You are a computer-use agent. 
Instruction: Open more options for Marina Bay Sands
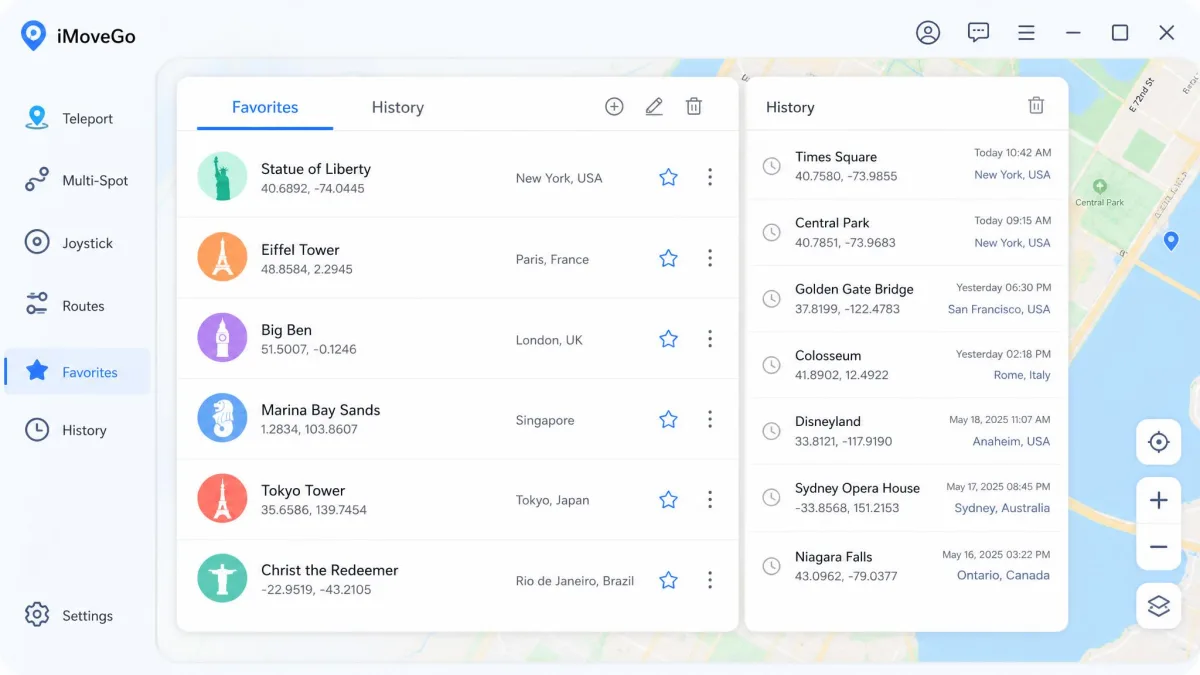pos(709,419)
